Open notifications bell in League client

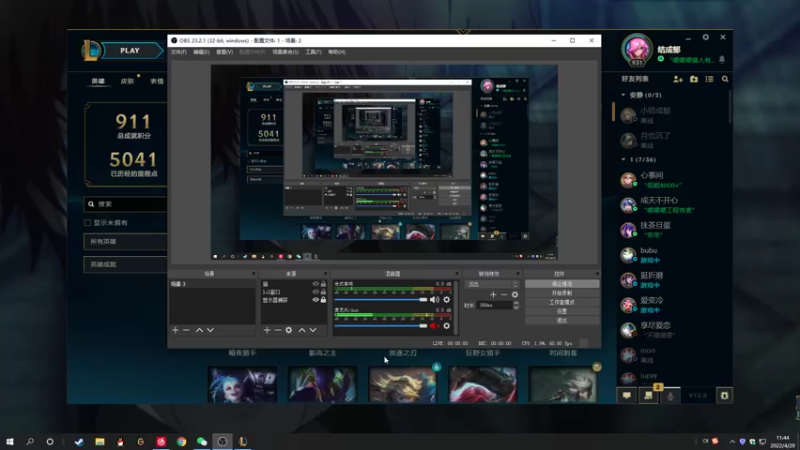pos(722,59)
